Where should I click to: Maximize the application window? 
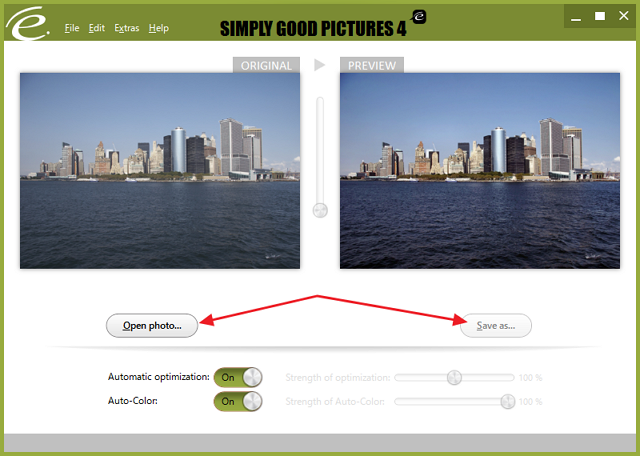tap(600, 16)
